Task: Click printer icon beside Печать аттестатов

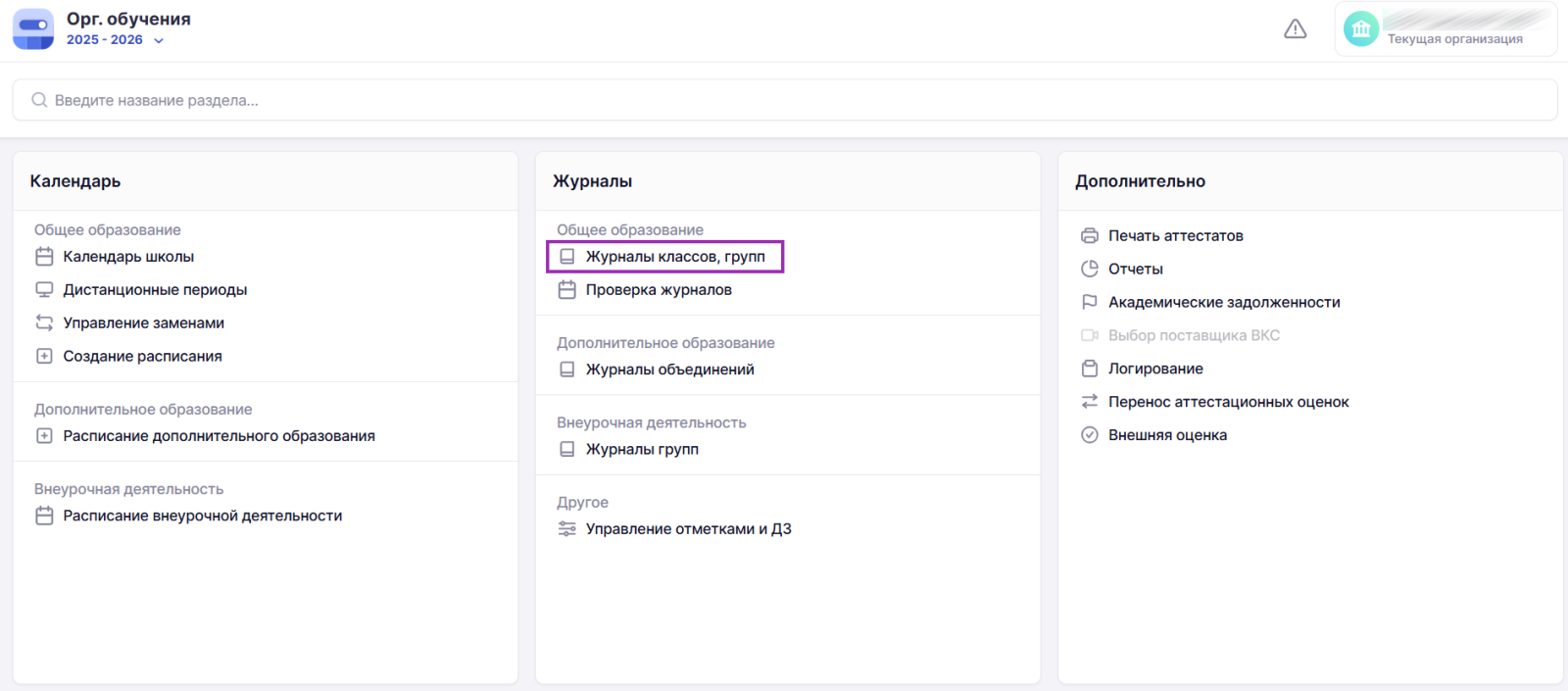Action: 1090,236
